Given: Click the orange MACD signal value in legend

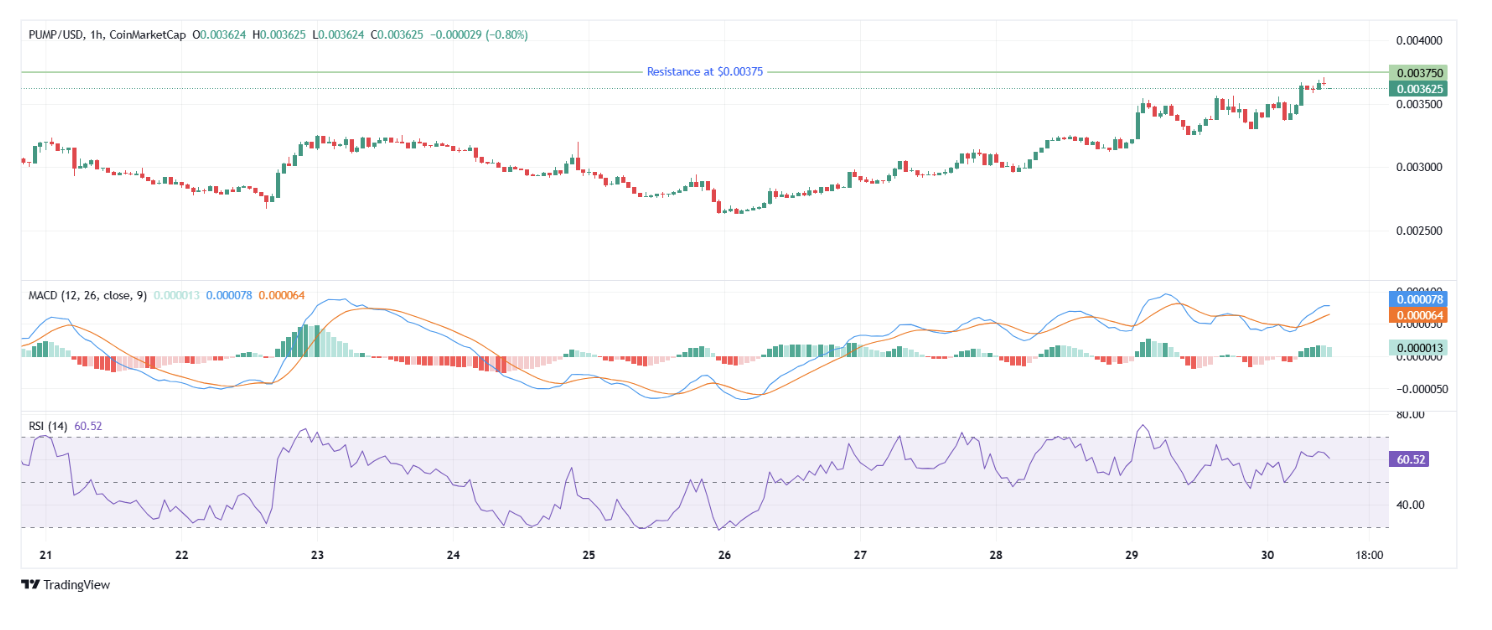Looking at the screenshot, I should (x=281, y=296).
